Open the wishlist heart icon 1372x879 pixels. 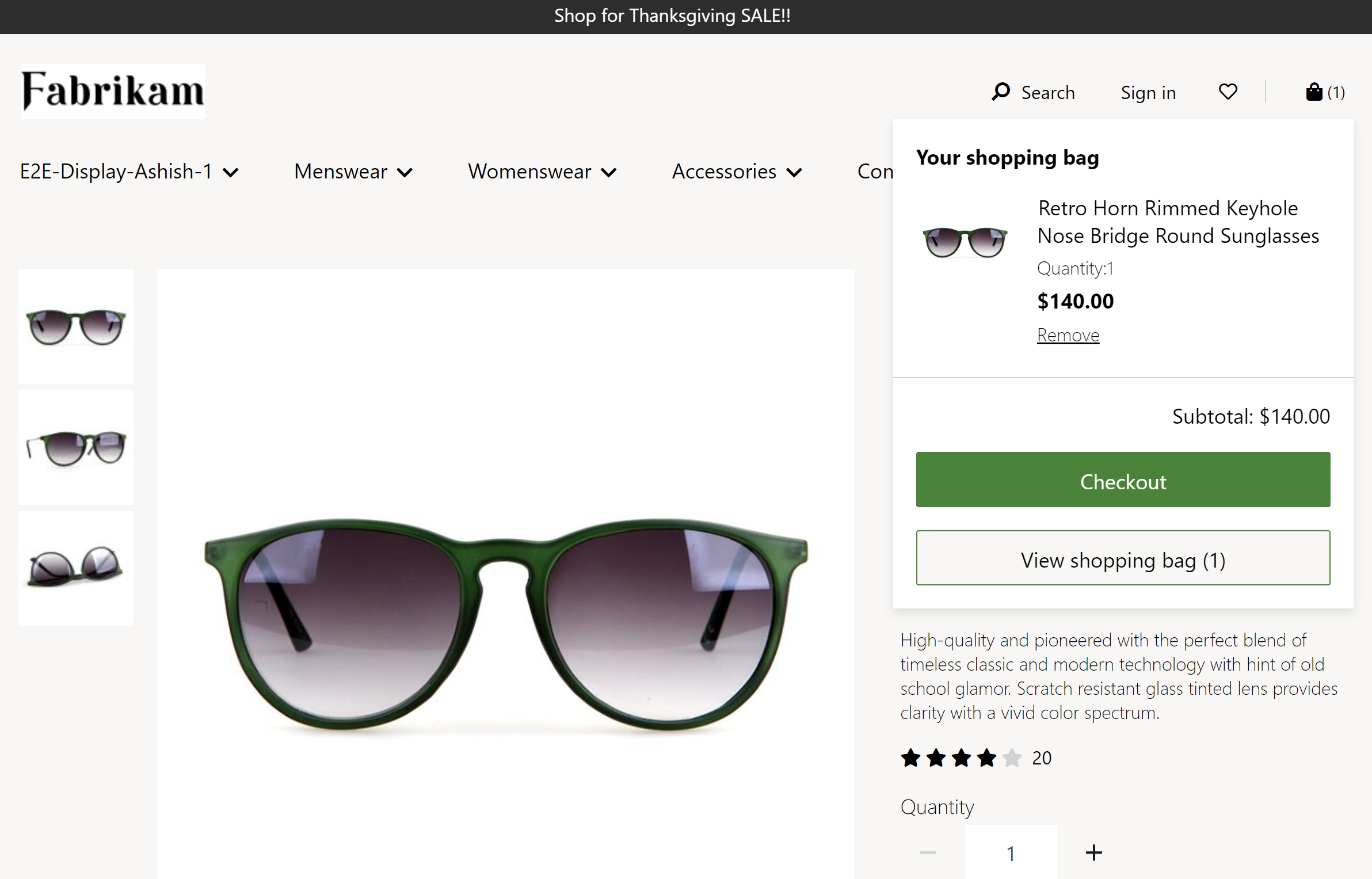point(1228,92)
